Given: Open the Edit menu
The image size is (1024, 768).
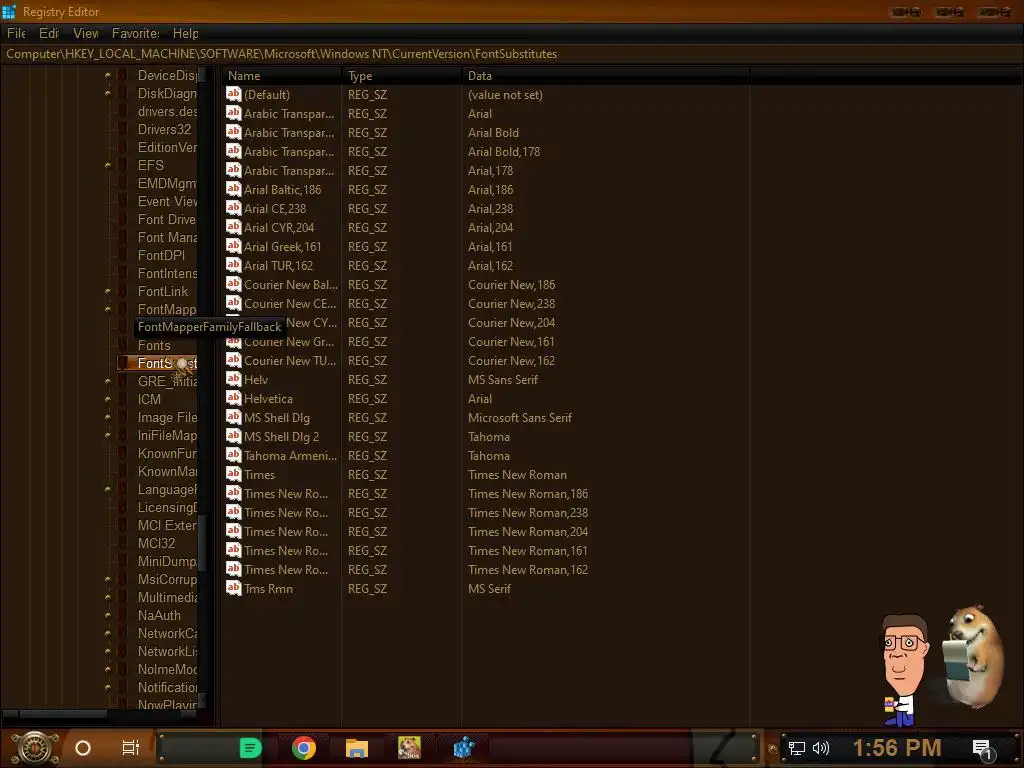Looking at the screenshot, I should [x=49, y=33].
